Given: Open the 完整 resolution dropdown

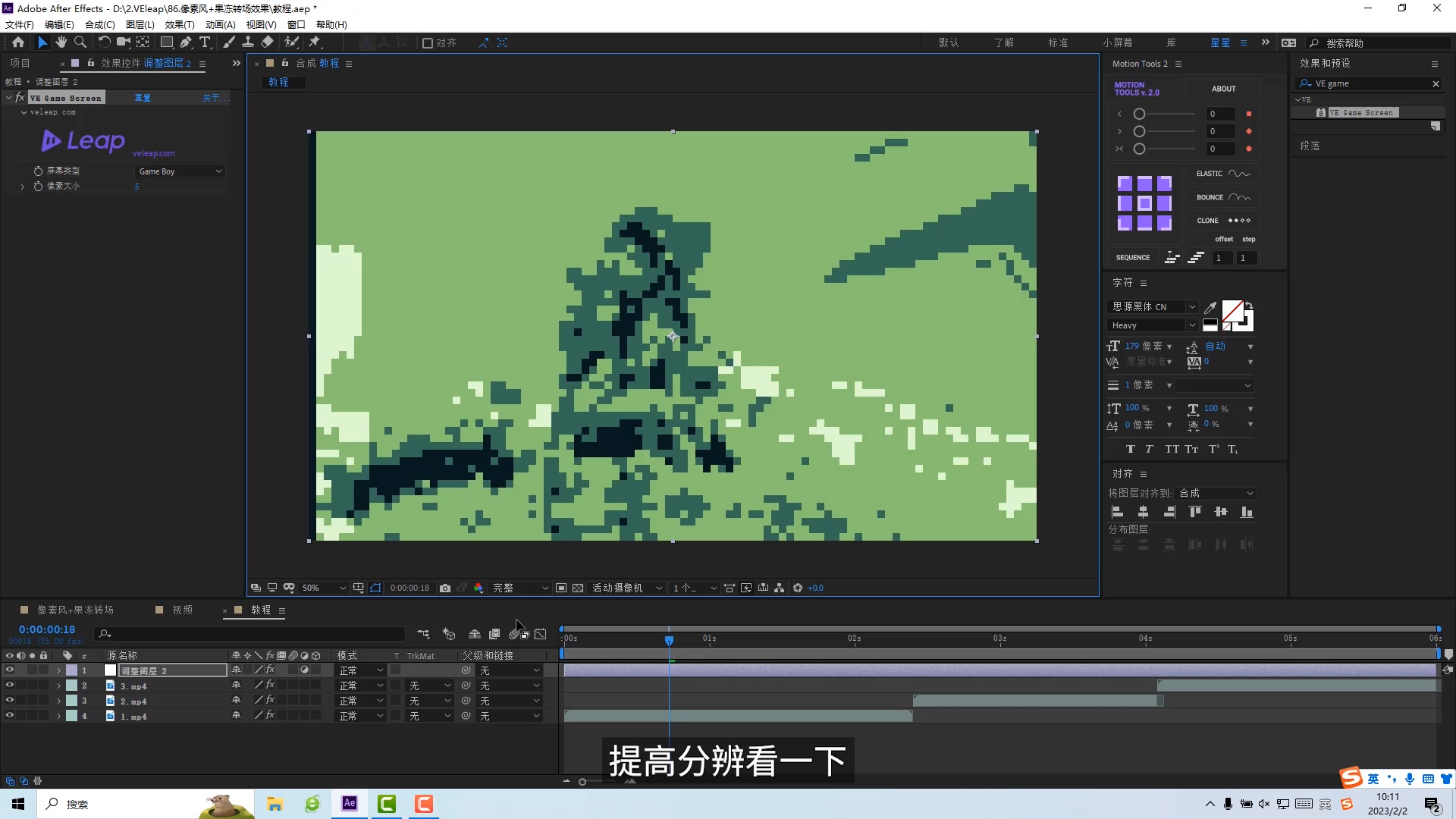Looking at the screenshot, I should coord(520,588).
